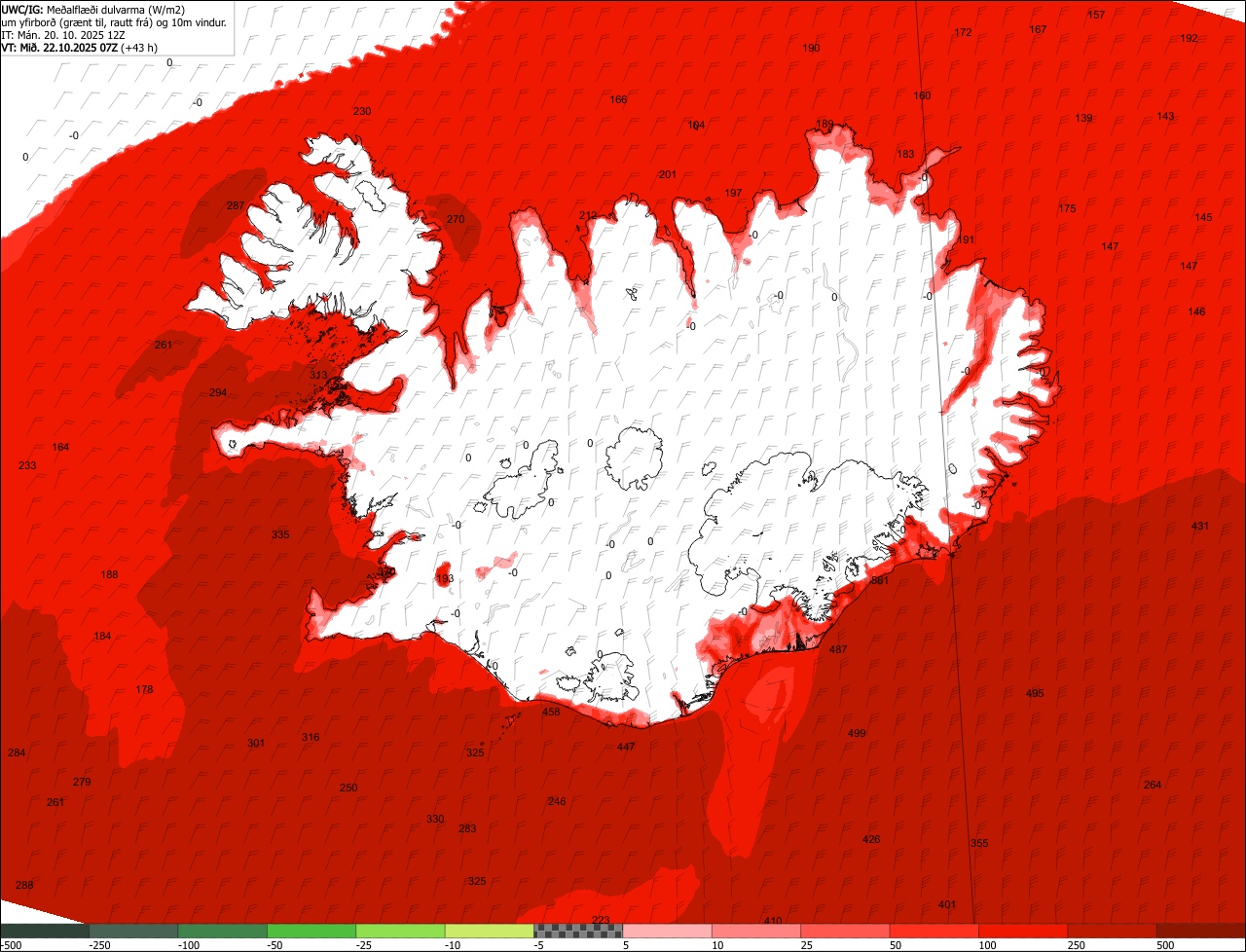
Task: Click the flux value 172 on the map
Action: click(x=963, y=32)
